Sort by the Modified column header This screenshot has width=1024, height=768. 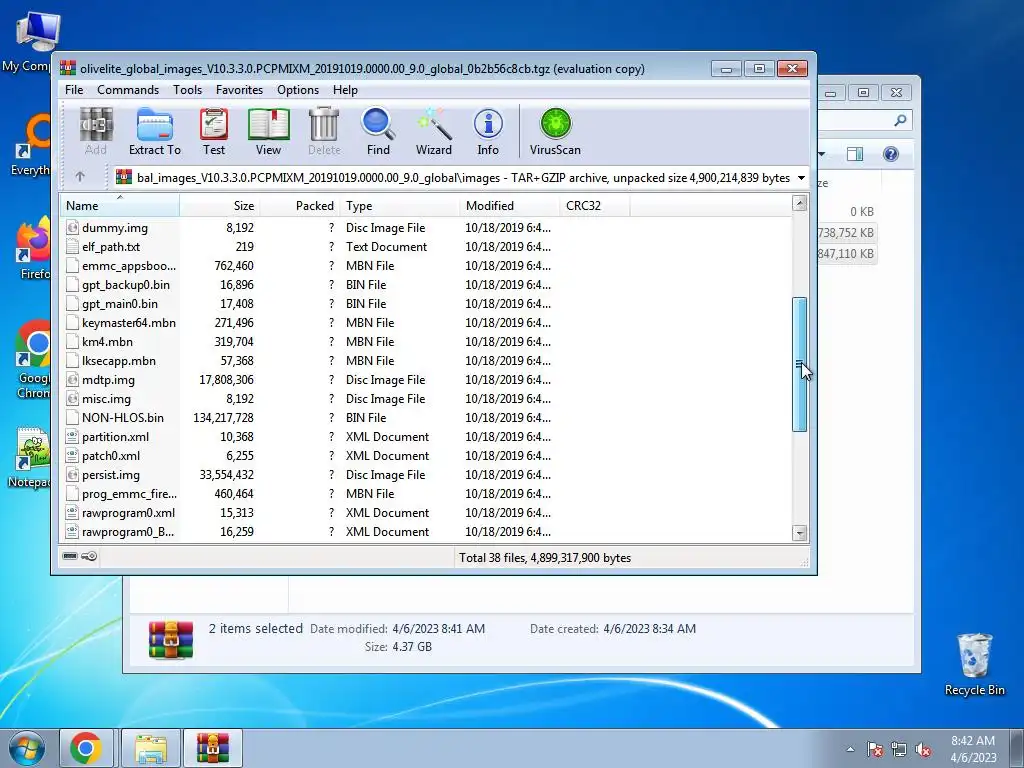(x=509, y=206)
